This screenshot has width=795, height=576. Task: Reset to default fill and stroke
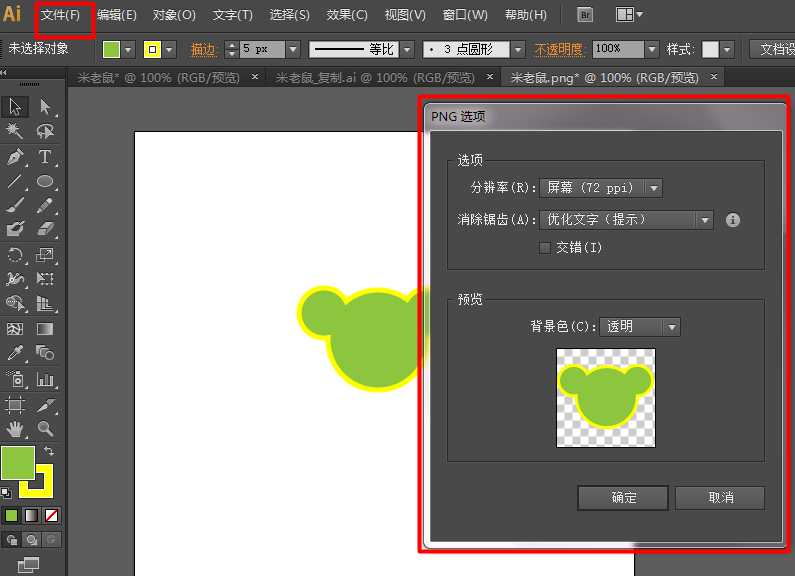point(6,492)
